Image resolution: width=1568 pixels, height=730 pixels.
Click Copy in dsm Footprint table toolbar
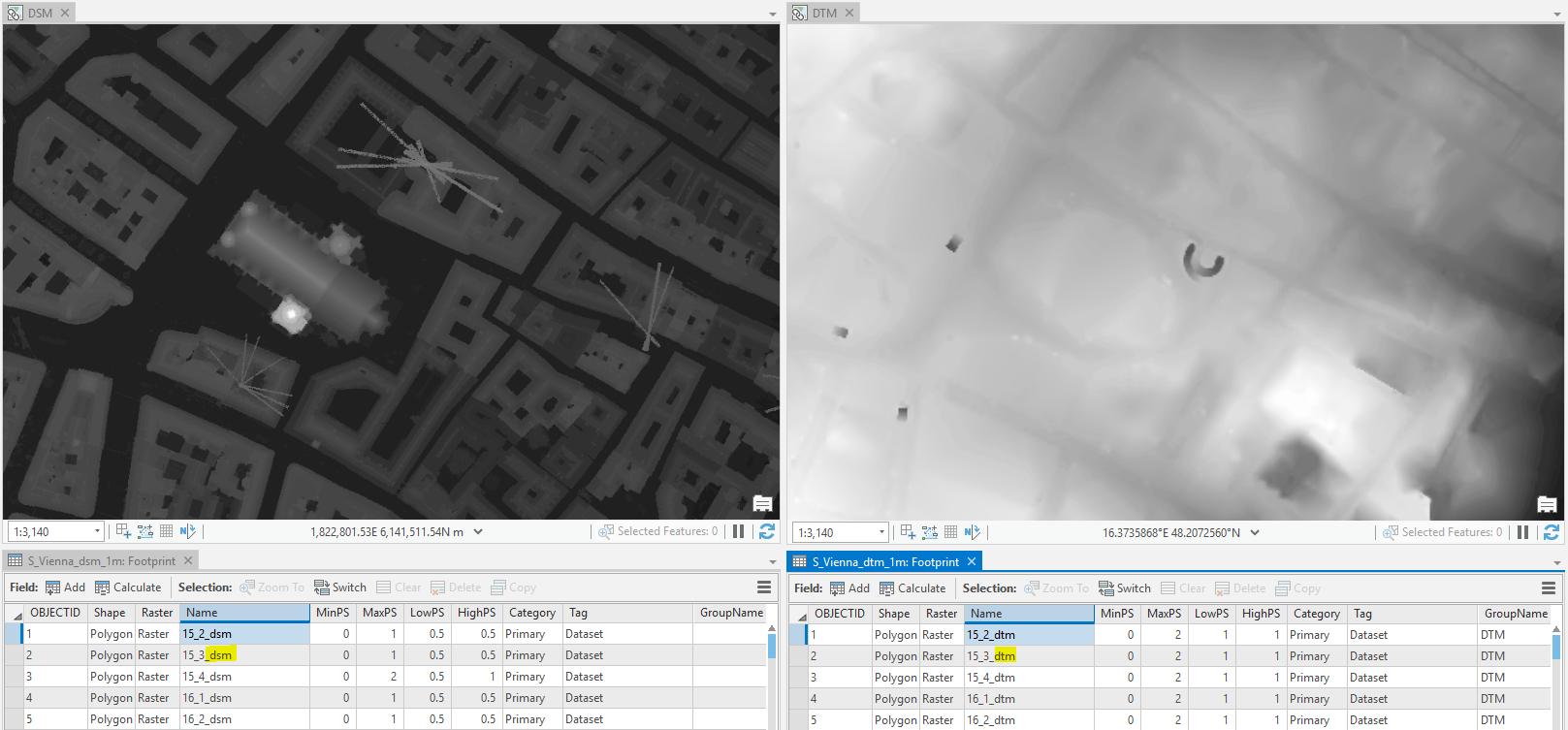pyautogui.click(x=513, y=587)
